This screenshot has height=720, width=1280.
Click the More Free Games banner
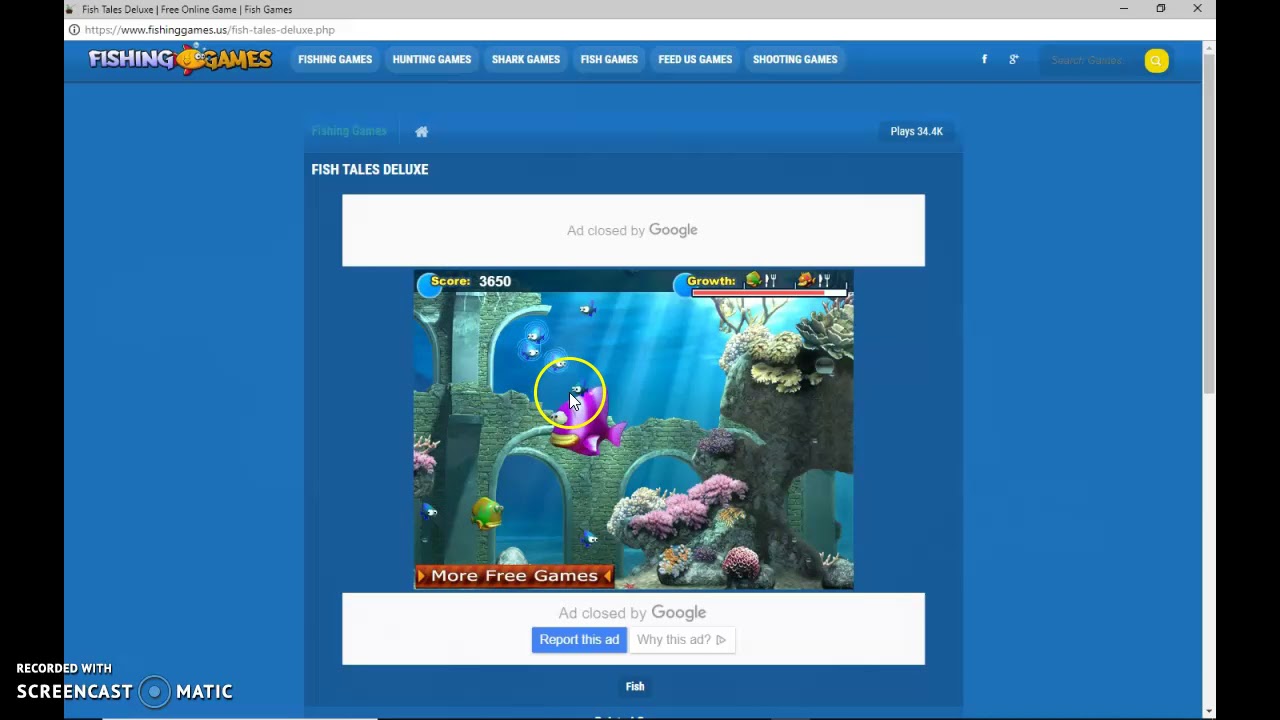coord(514,575)
